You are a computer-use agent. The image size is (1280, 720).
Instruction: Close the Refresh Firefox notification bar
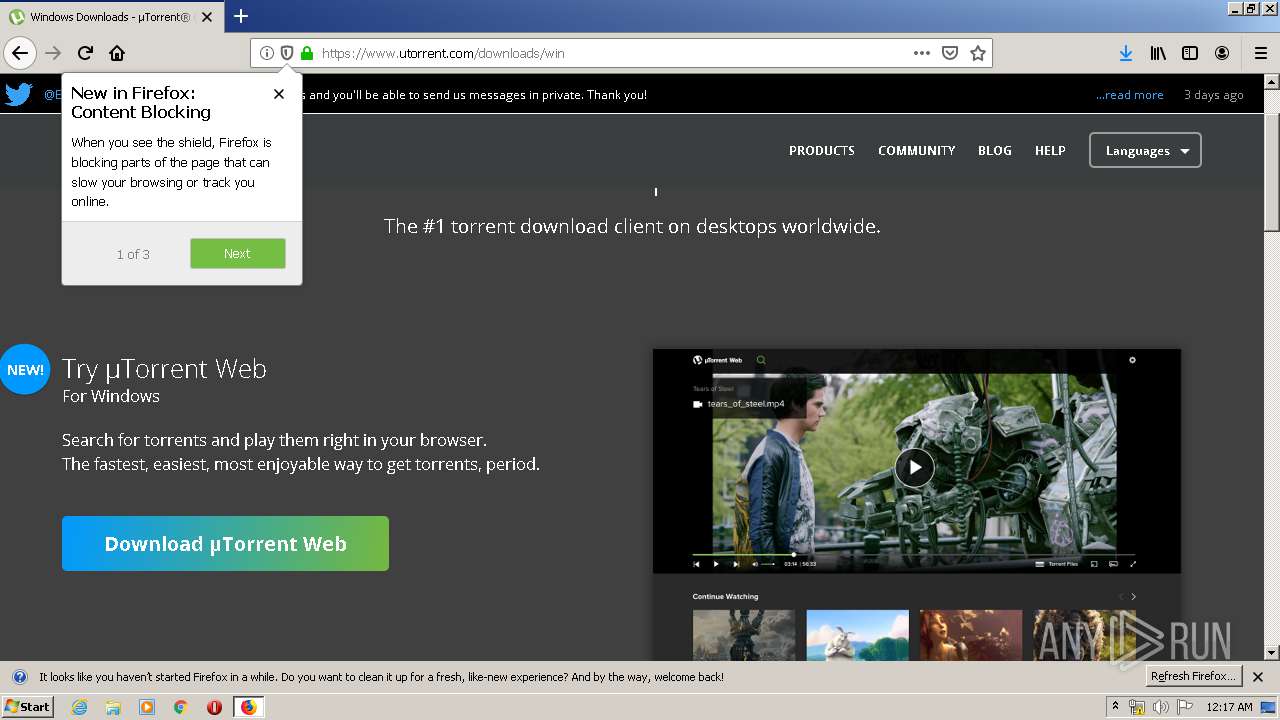point(1258,677)
